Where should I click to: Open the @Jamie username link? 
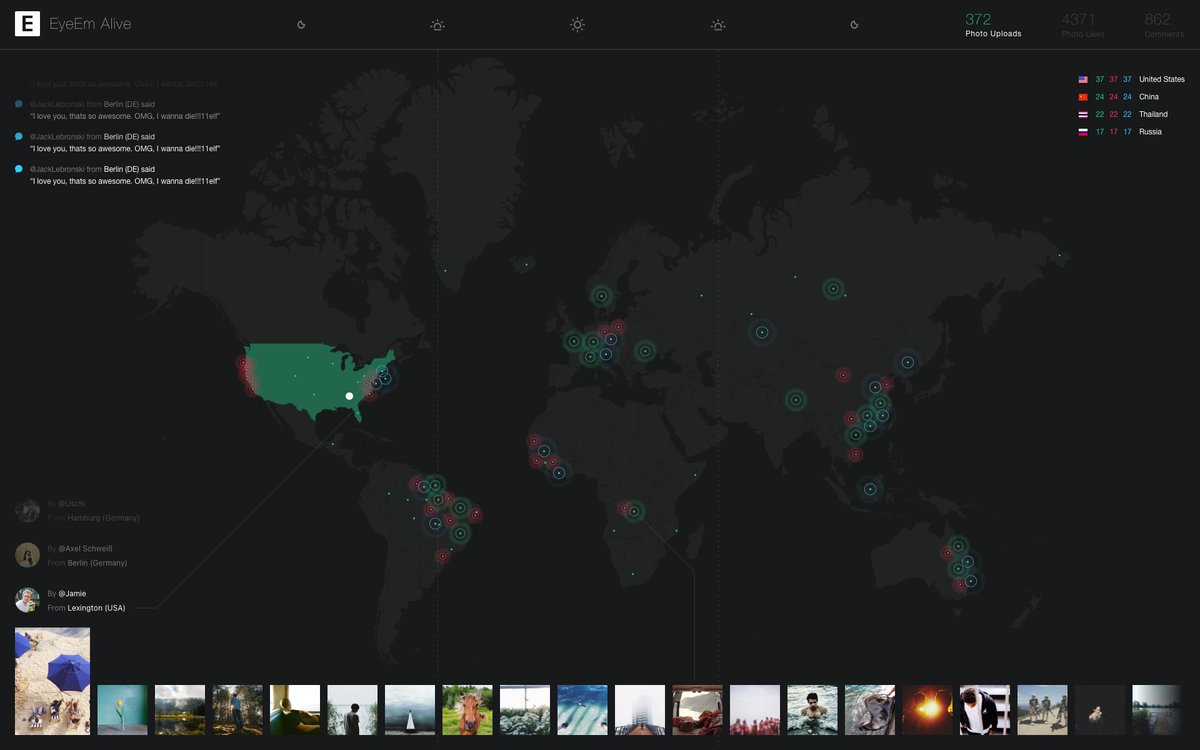coord(72,594)
